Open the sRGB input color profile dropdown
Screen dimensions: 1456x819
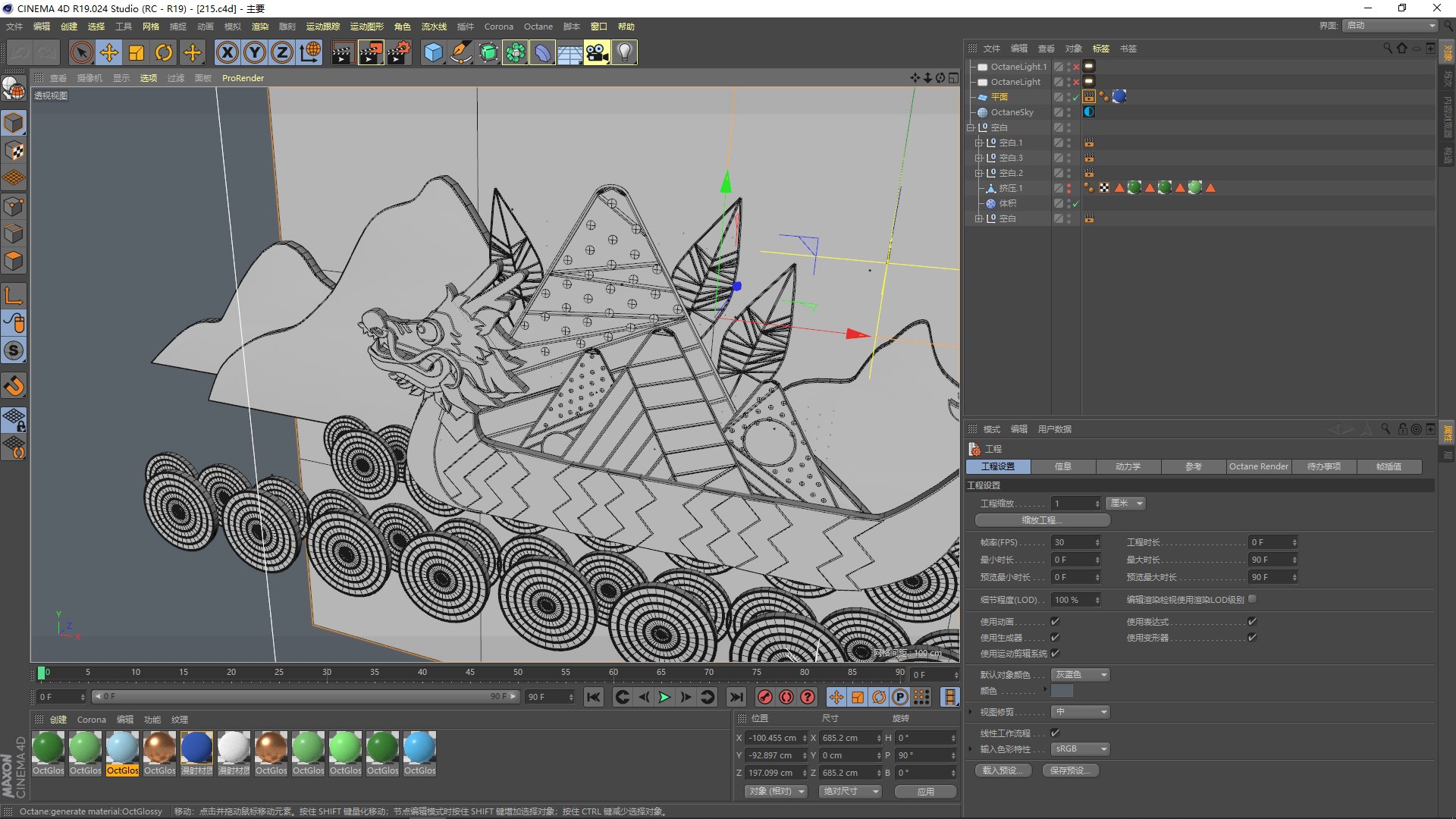(1081, 748)
